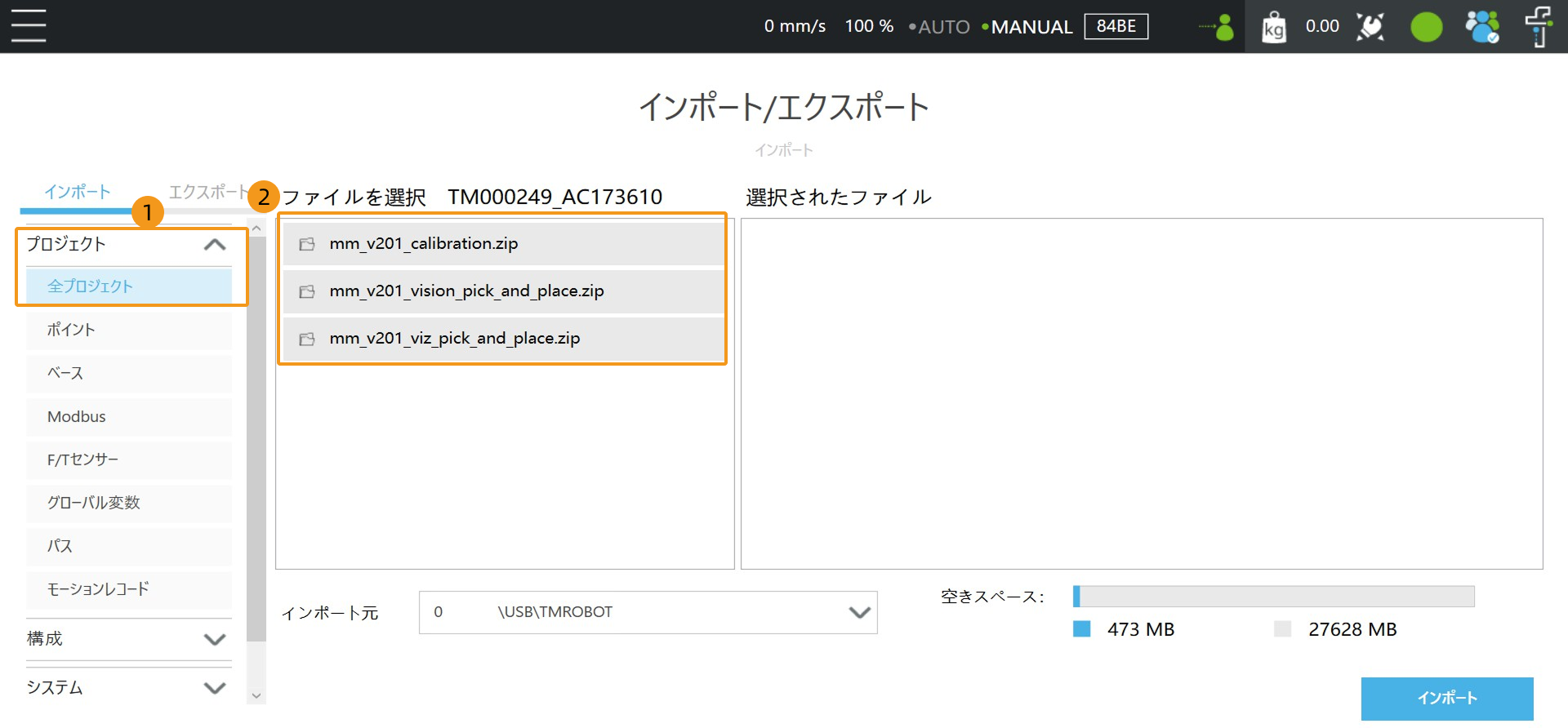Click the robot arm controller icon
This screenshot has height=728, width=1568.
1539,27
